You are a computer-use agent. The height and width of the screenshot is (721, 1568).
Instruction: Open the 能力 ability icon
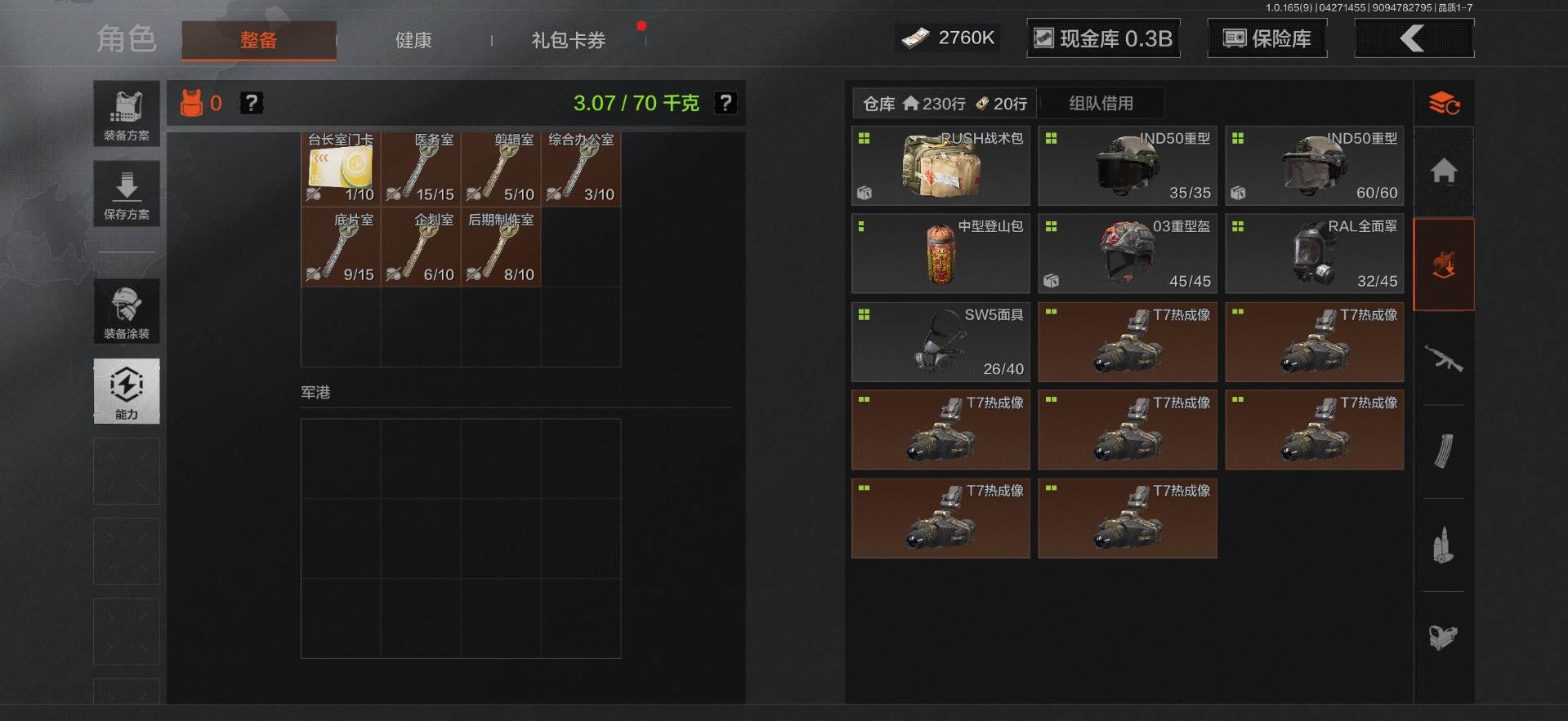[x=127, y=391]
